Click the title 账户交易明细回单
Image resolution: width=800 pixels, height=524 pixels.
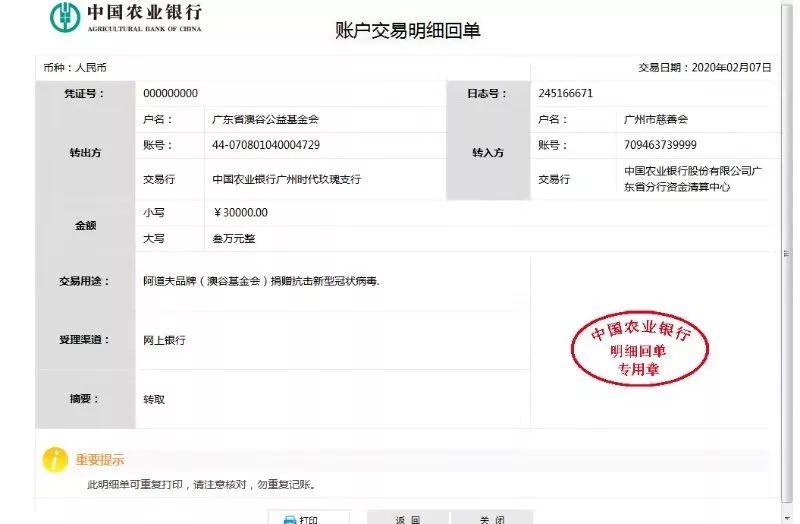coord(408,30)
